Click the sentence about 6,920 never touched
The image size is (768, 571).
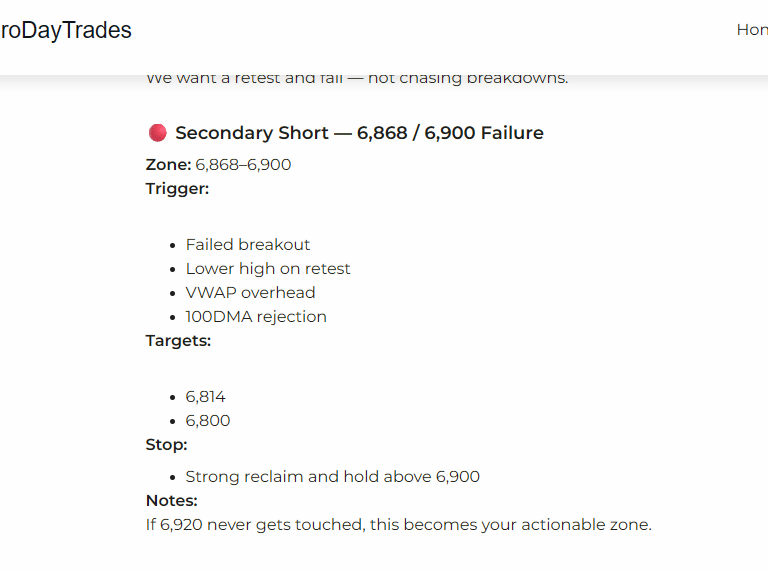398,524
